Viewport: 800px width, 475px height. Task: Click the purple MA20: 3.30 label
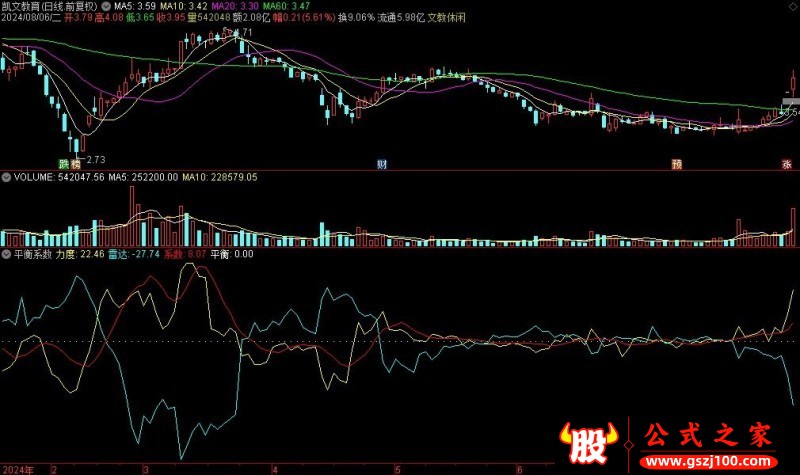(x=235, y=7)
